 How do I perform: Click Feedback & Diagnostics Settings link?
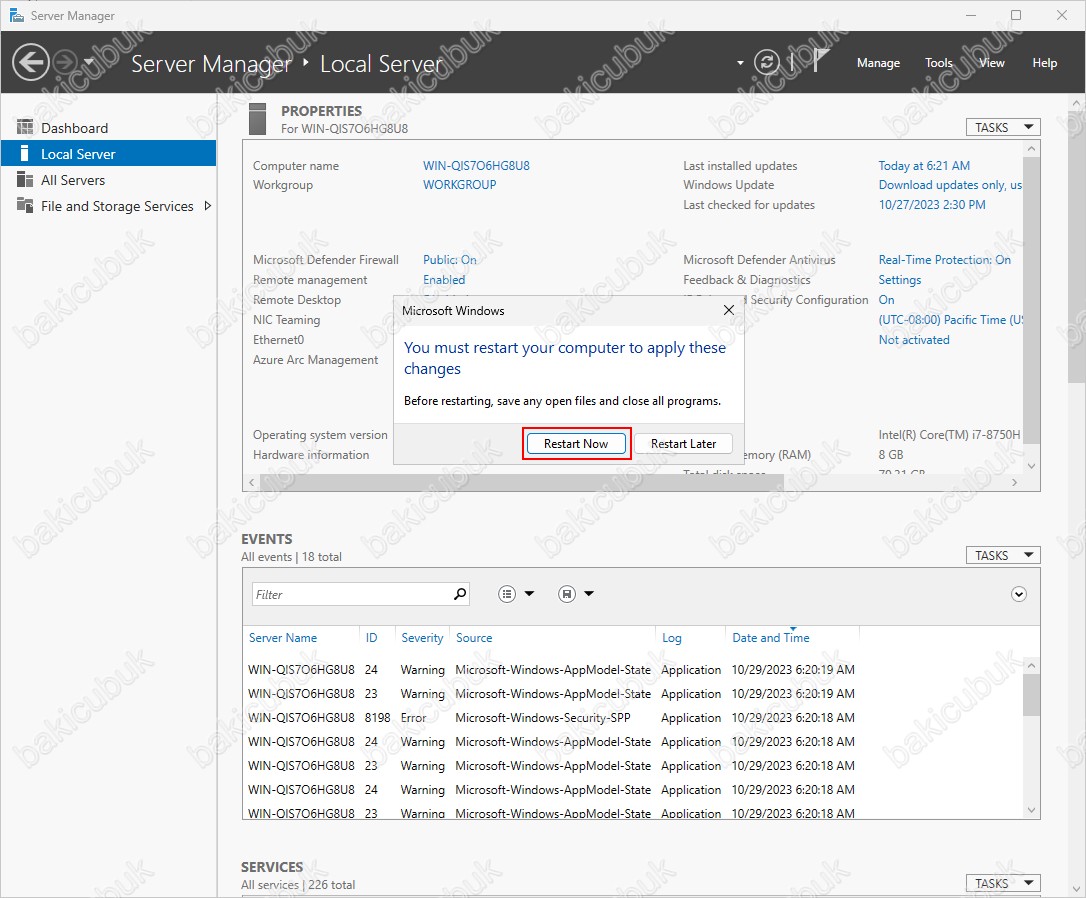tap(900, 280)
